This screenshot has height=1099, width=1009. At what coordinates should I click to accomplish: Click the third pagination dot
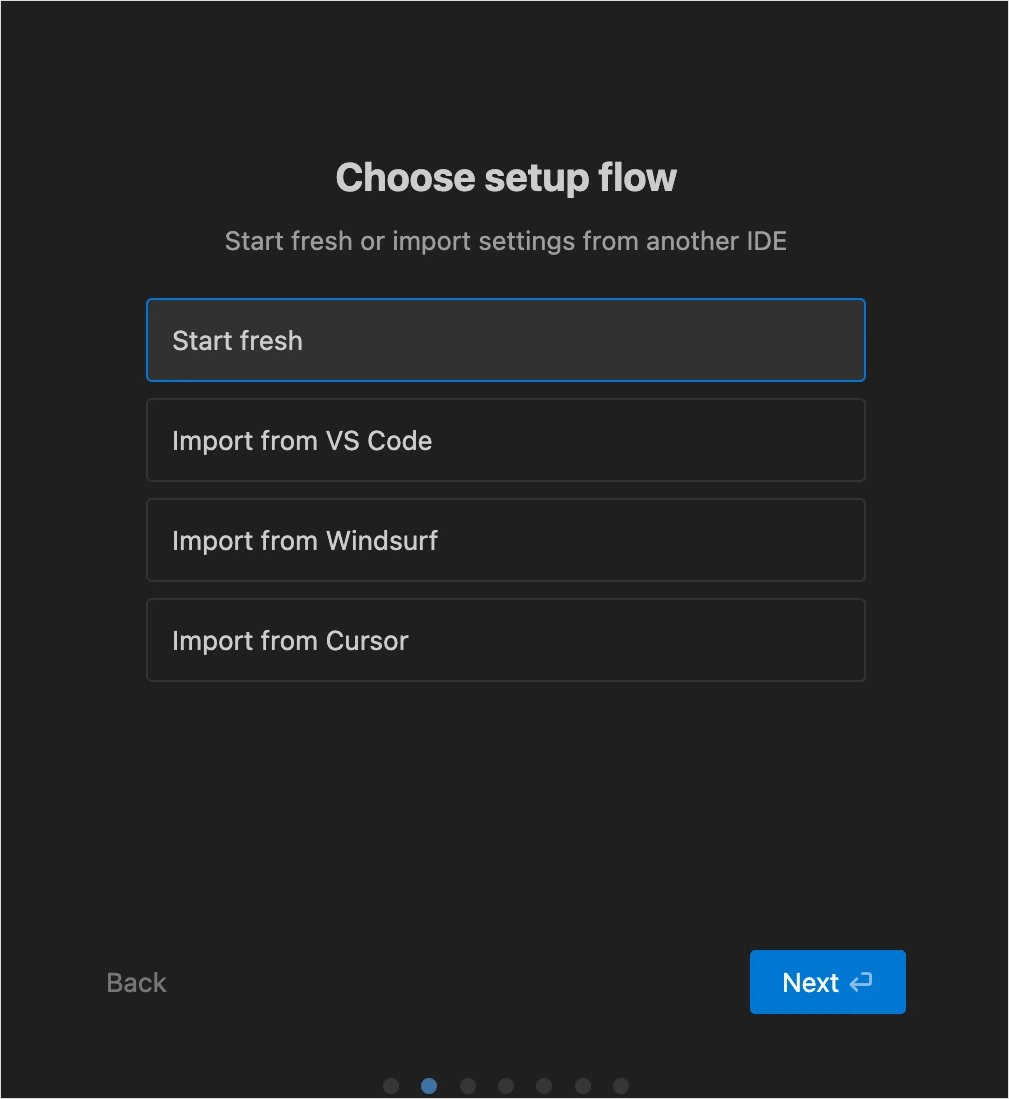tap(467, 1085)
